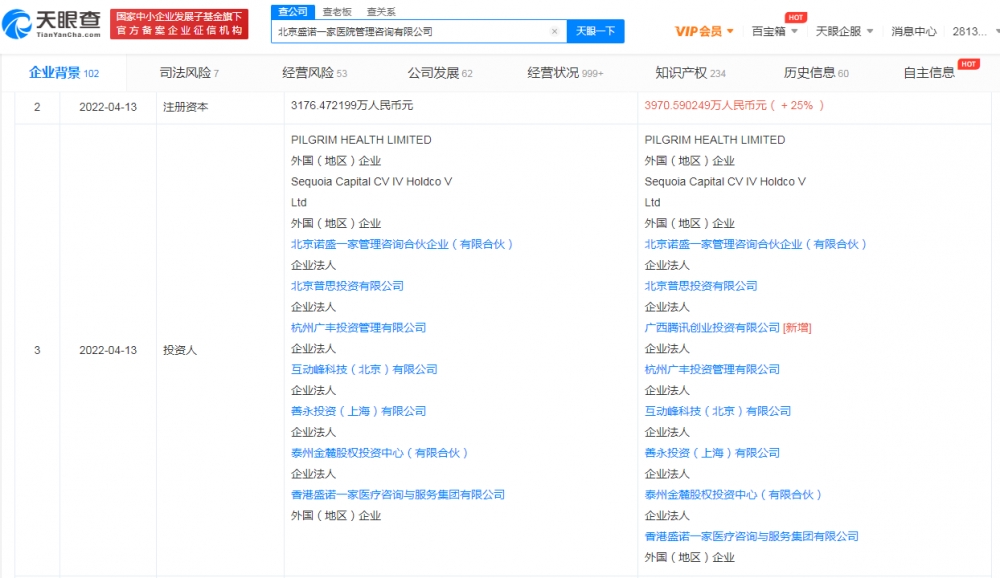Expand the VIP会员 dropdown
1000x578 pixels.
tap(703, 31)
